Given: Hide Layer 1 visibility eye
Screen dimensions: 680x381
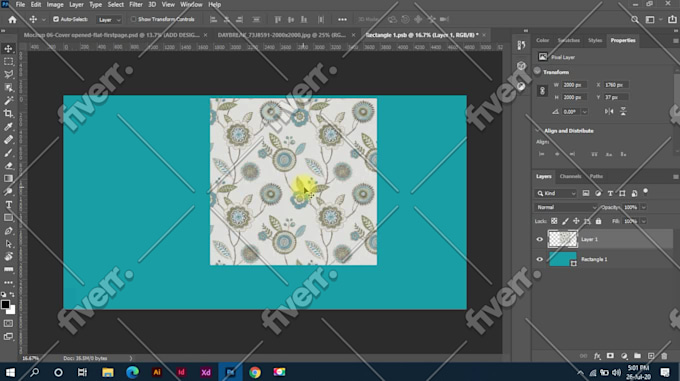Looking at the screenshot, I should (539, 239).
